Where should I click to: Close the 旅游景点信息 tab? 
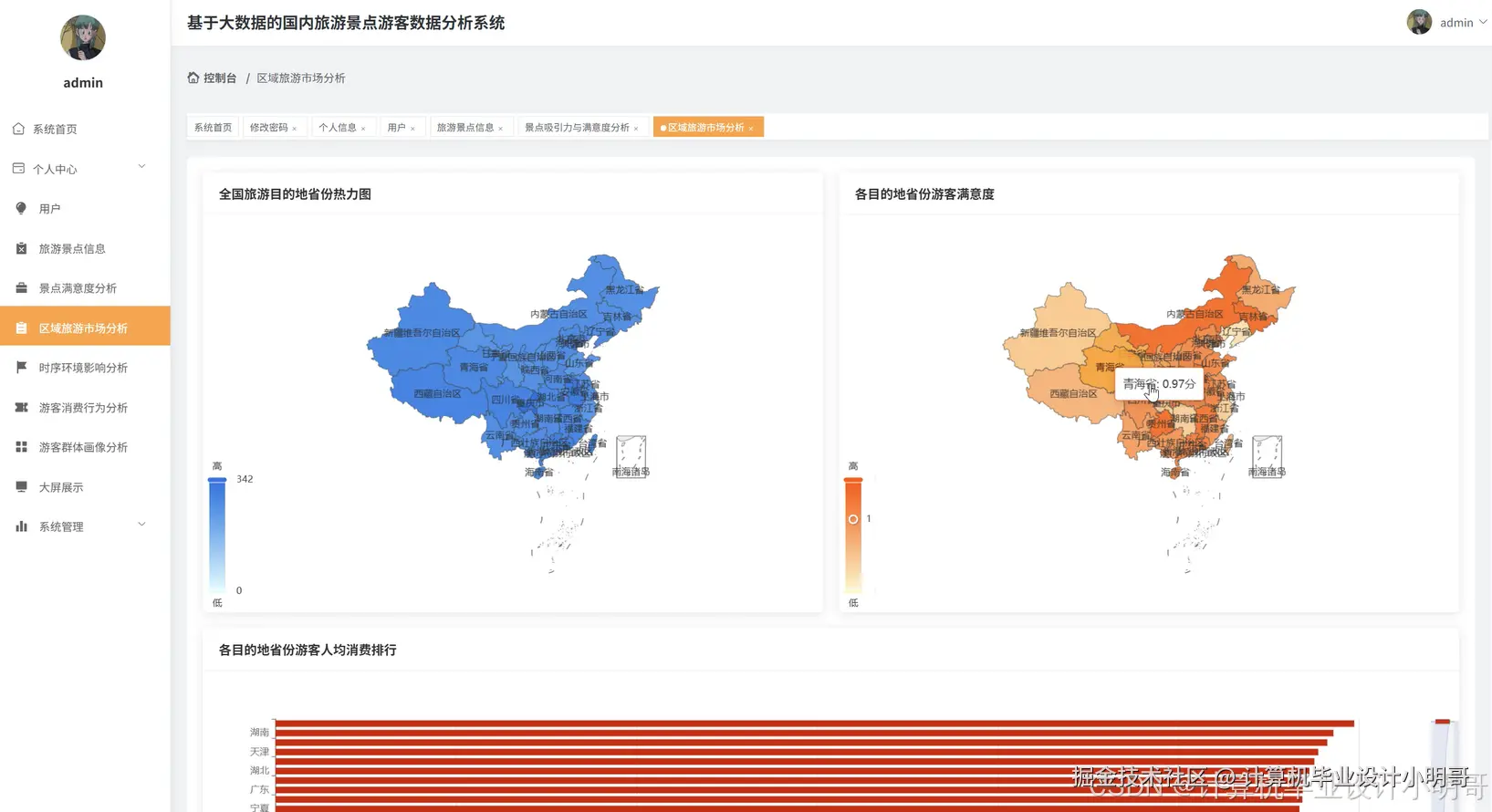[501, 129]
